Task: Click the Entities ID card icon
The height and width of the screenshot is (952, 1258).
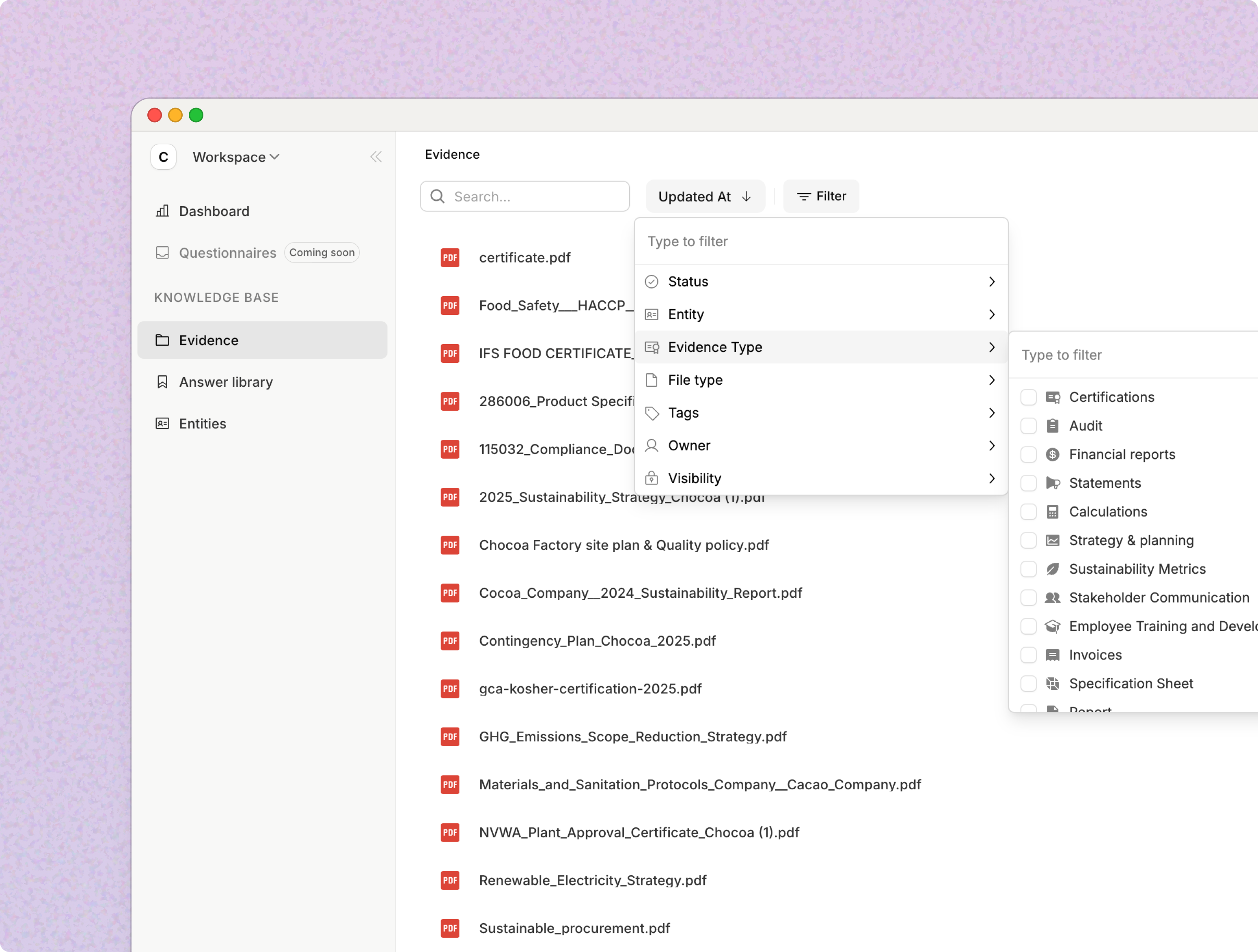Action: pos(162,423)
